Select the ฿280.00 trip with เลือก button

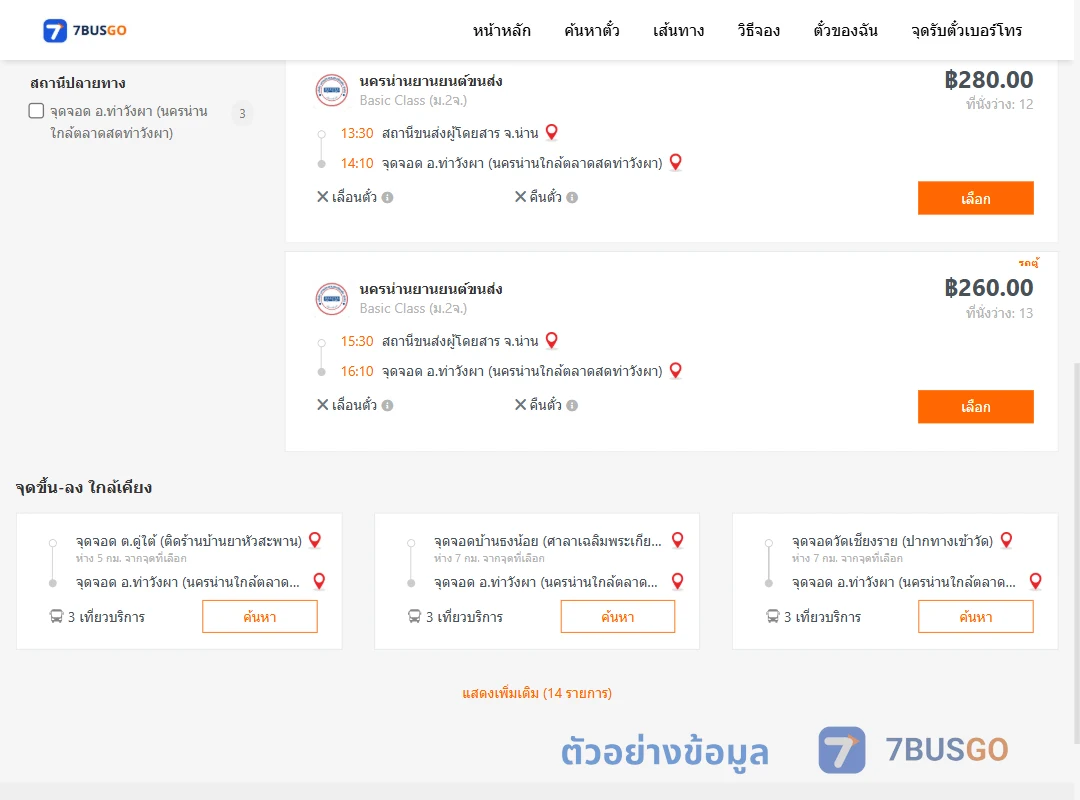click(975, 198)
